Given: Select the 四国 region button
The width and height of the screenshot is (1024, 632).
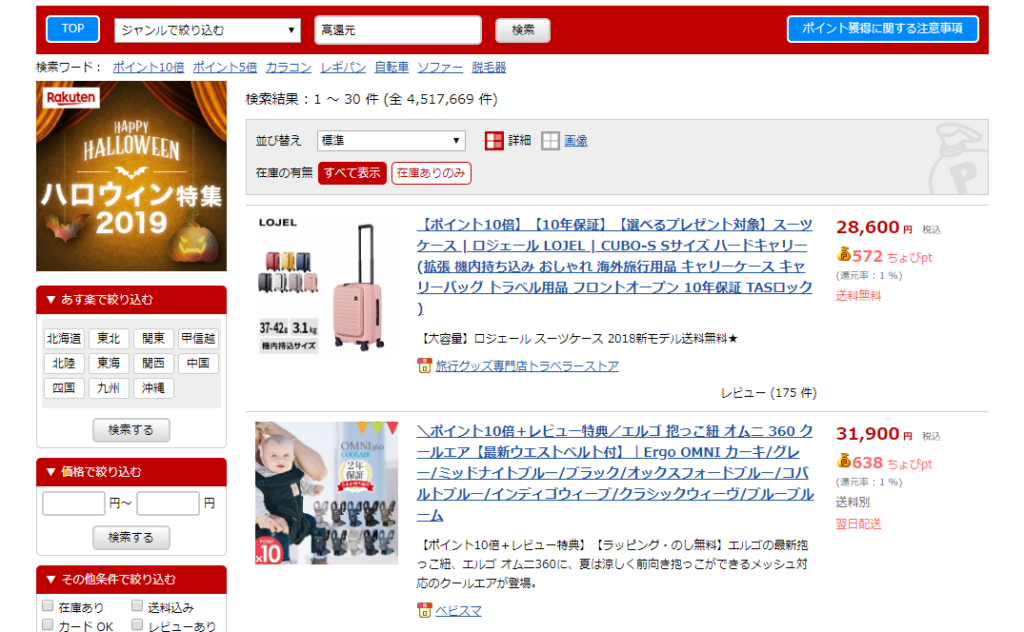Looking at the screenshot, I should coord(63,388).
